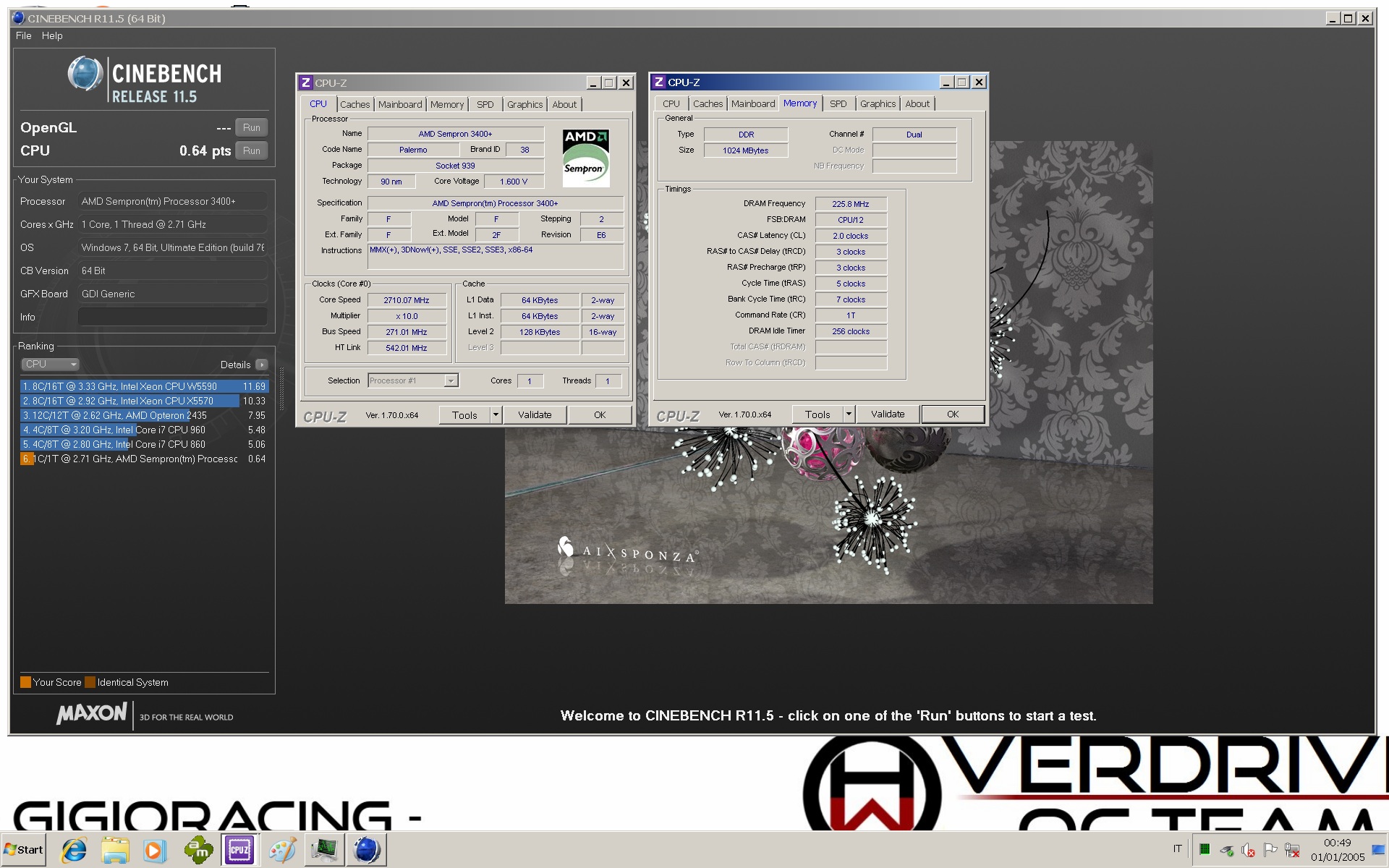Switch to Mainboard tab in left CPU-Z
This screenshot has width=1389, height=868.
click(400, 104)
